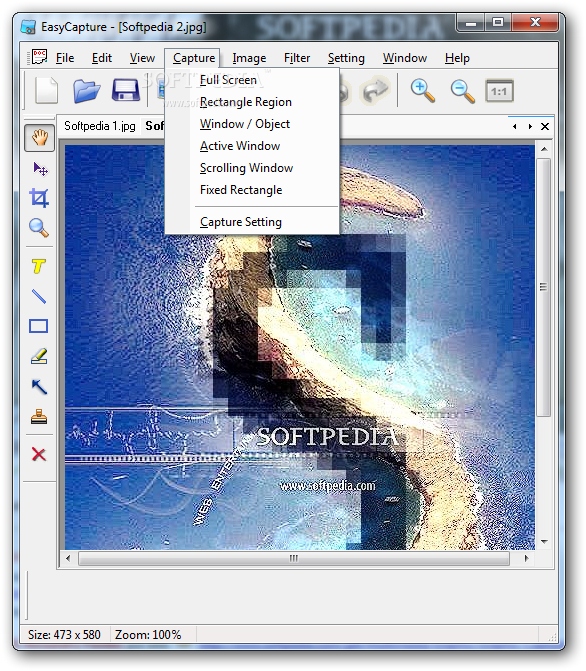The height and width of the screenshot is (671, 586).
Task: Open the Help menu
Action: (x=457, y=58)
